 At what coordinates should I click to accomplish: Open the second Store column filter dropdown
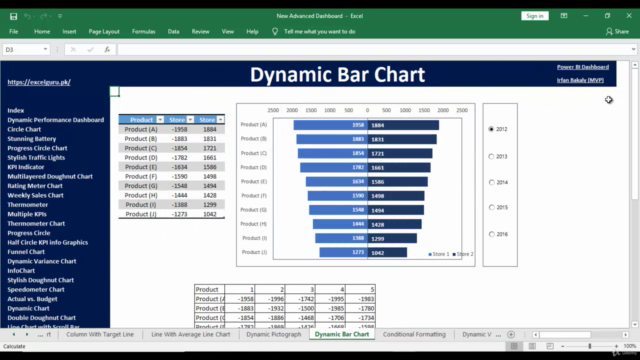click(x=220, y=120)
